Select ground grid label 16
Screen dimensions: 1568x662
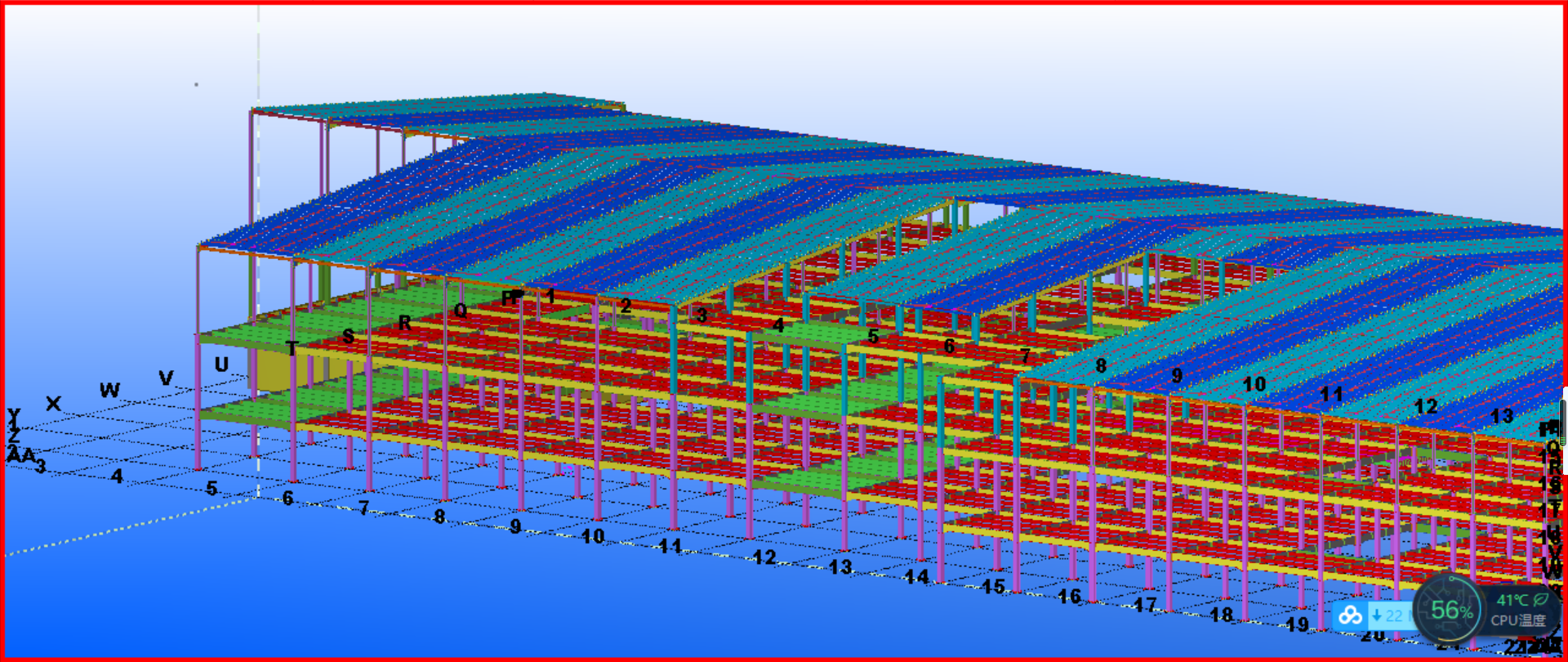click(1069, 597)
